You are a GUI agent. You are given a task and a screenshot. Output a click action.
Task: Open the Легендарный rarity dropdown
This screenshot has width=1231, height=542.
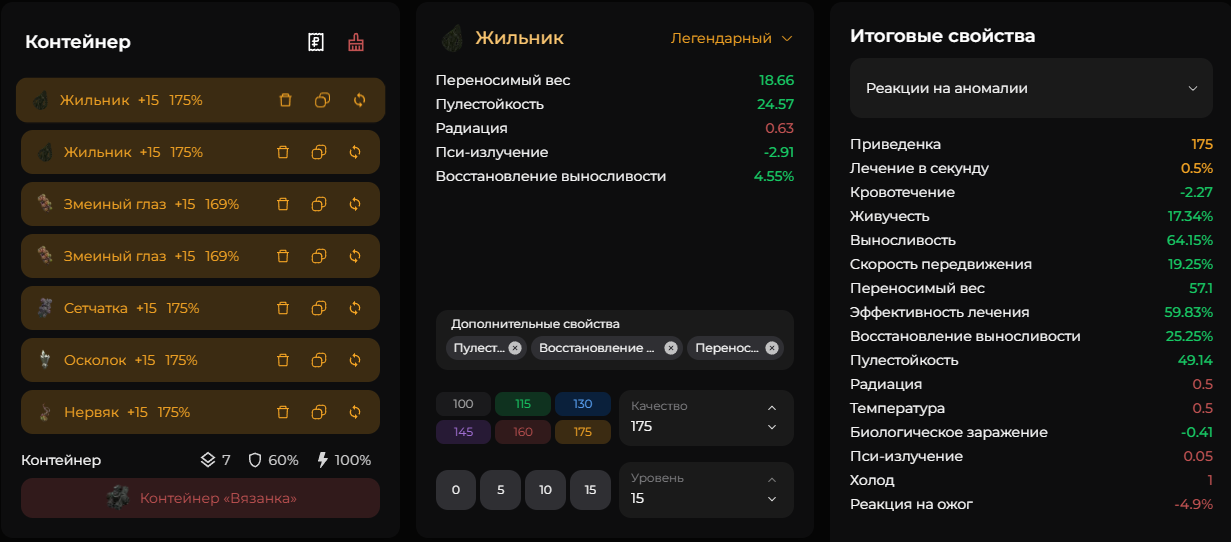click(x=731, y=38)
